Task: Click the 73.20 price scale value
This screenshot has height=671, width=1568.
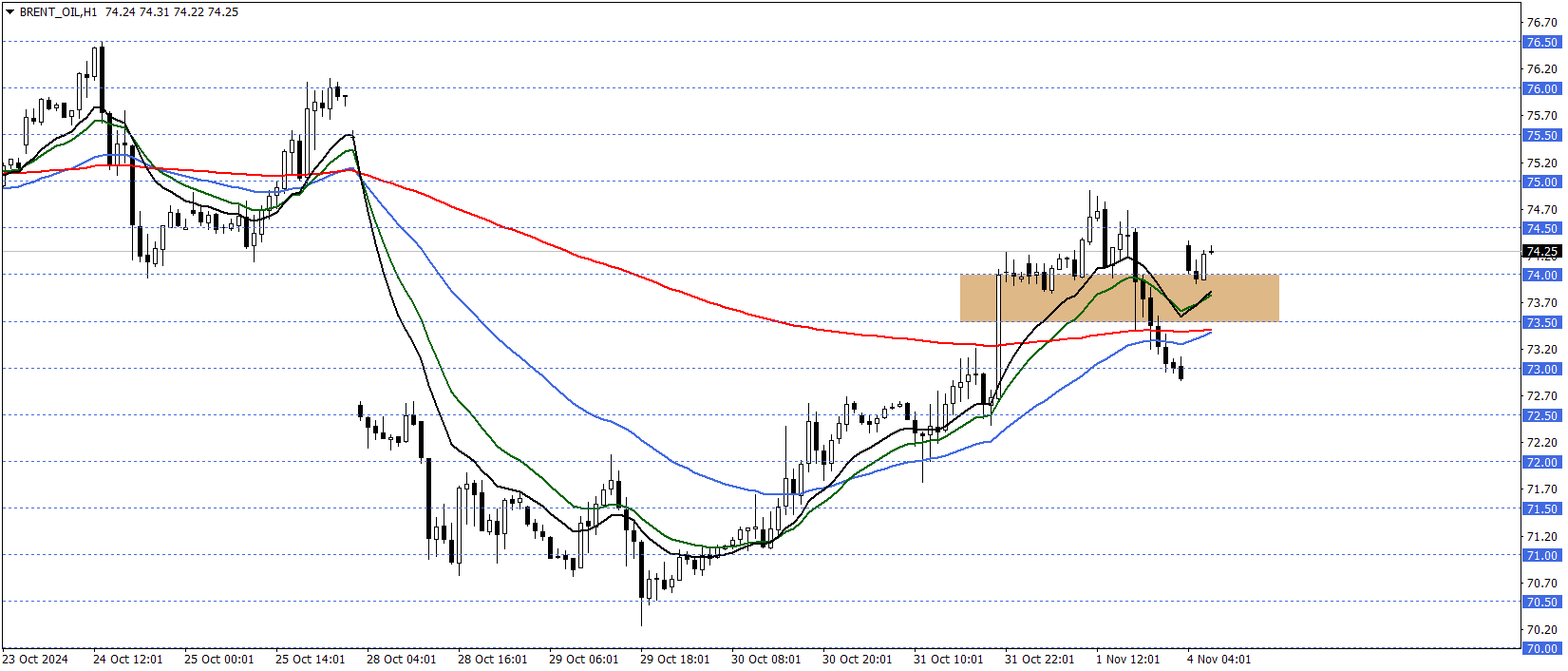Action: (x=1541, y=349)
